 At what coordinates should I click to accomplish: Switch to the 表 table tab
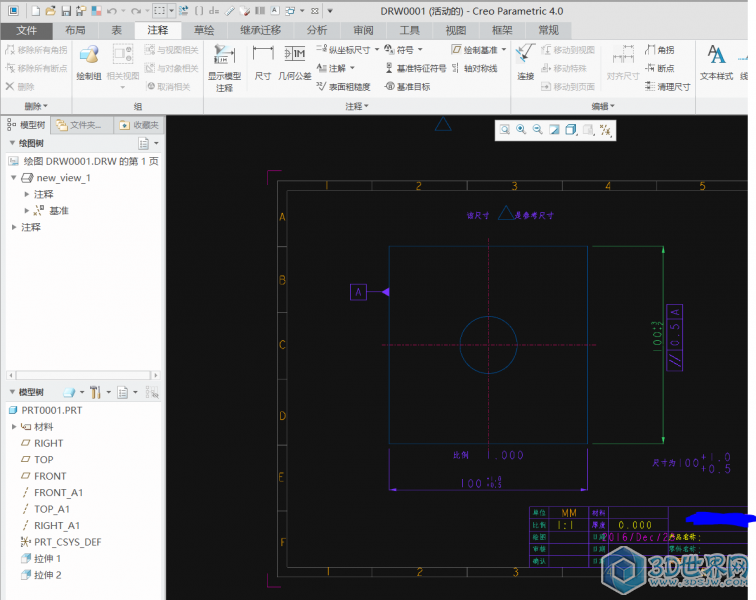pos(117,30)
